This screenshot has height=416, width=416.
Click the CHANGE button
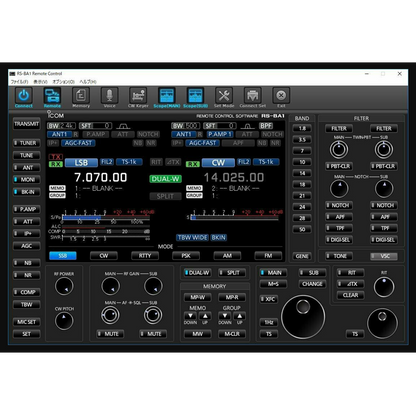coord(312,284)
